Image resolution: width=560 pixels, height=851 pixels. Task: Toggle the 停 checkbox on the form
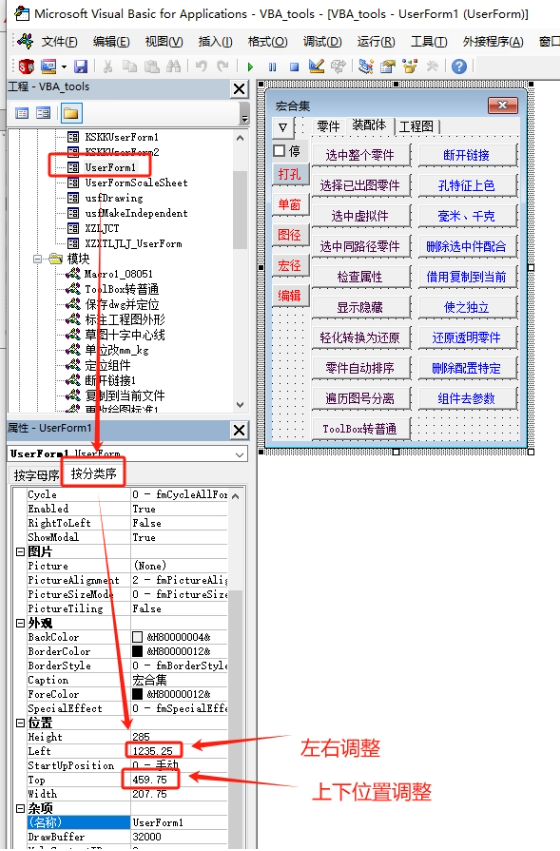click(x=279, y=150)
